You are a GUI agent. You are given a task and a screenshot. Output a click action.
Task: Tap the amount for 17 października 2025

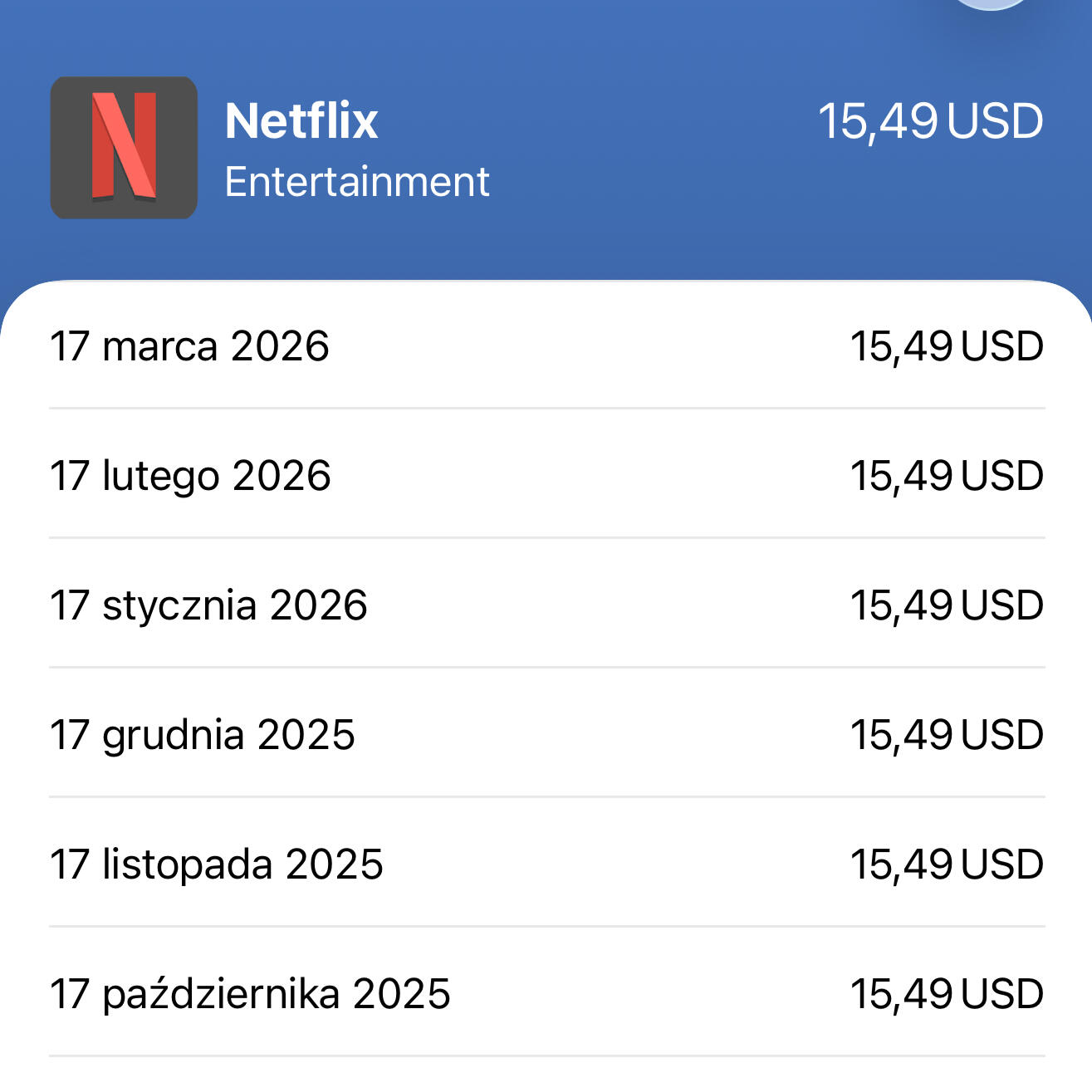[947, 994]
